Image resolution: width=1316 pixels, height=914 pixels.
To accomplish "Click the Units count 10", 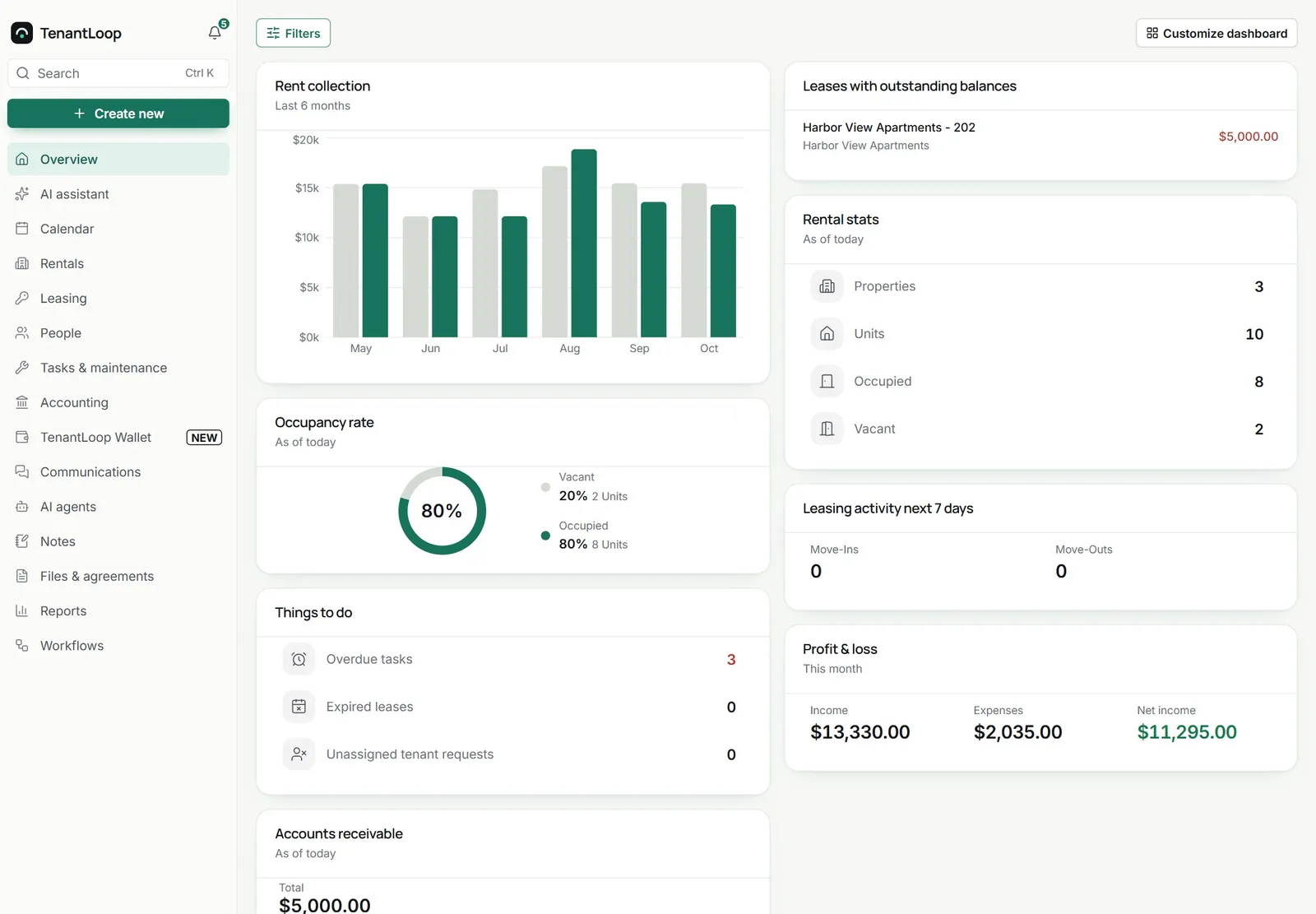I will tap(1254, 334).
